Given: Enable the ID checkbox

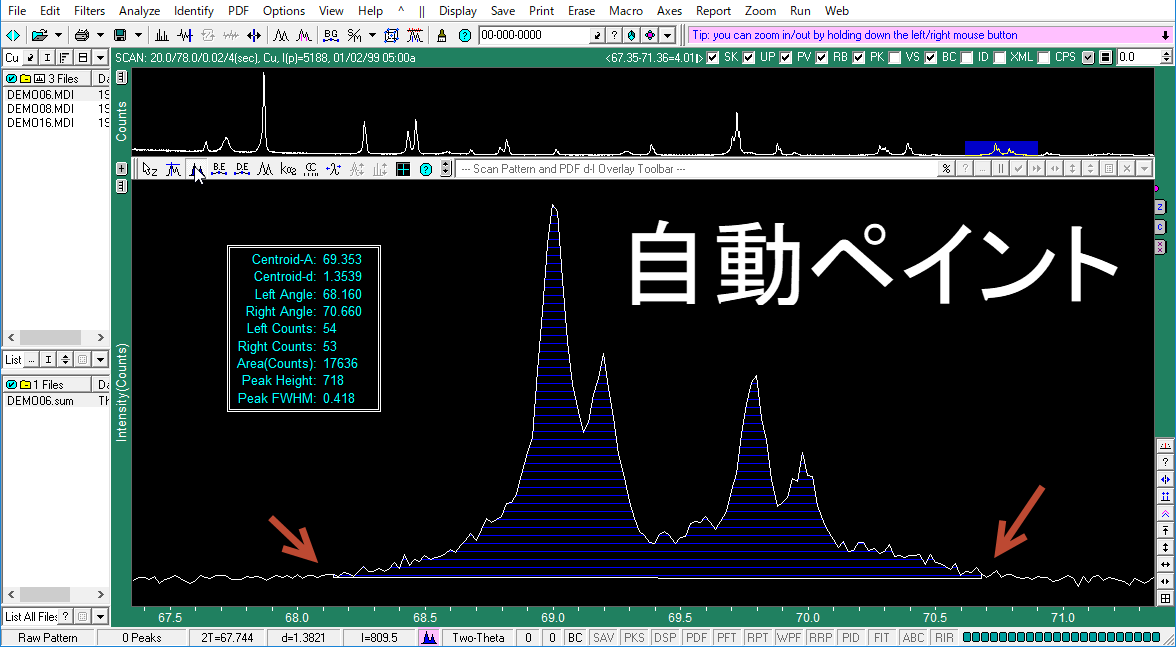Looking at the screenshot, I should 968,57.
